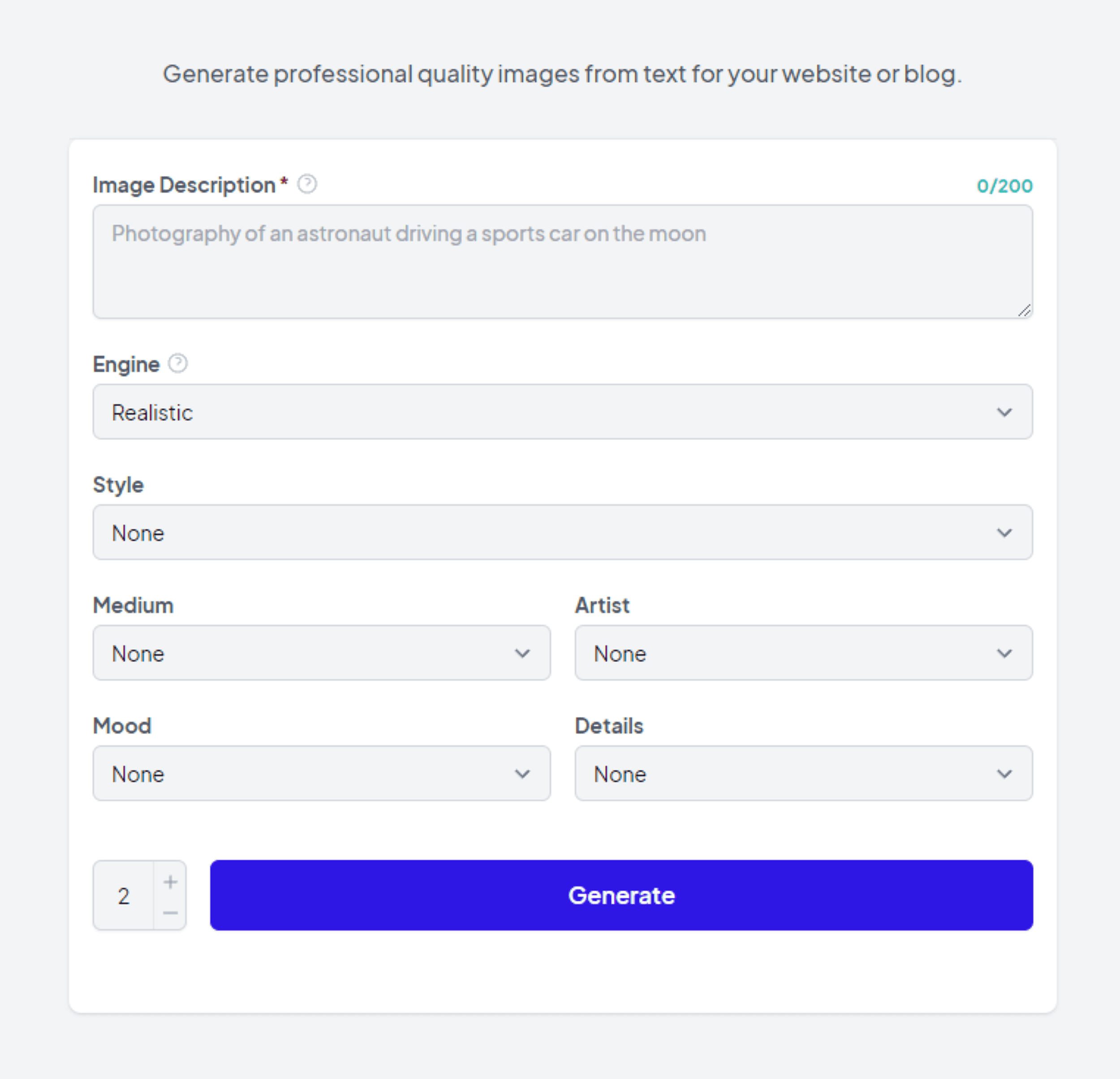The image size is (1120, 1079).
Task: Open the help tooltip next to Engine
Action: pyautogui.click(x=178, y=363)
